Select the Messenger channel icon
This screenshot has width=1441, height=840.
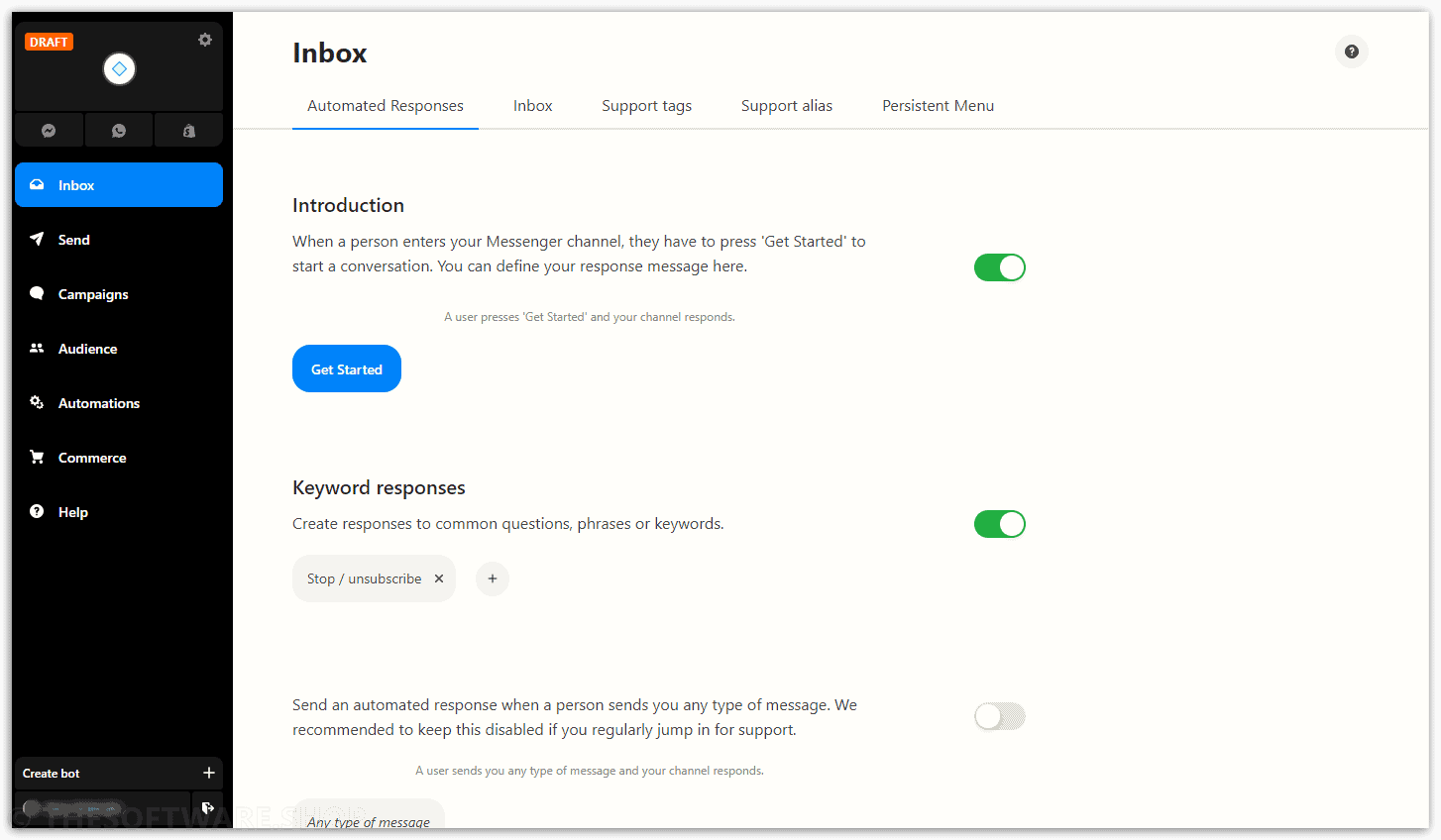[x=49, y=130]
